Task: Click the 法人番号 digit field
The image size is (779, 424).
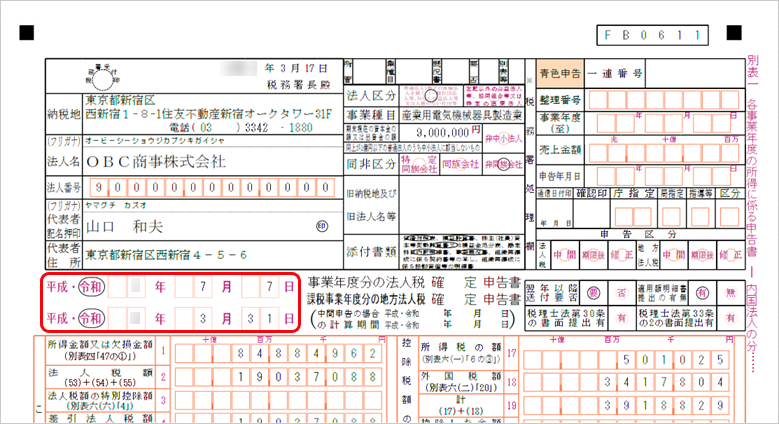Action: click(x=212, y=188)
